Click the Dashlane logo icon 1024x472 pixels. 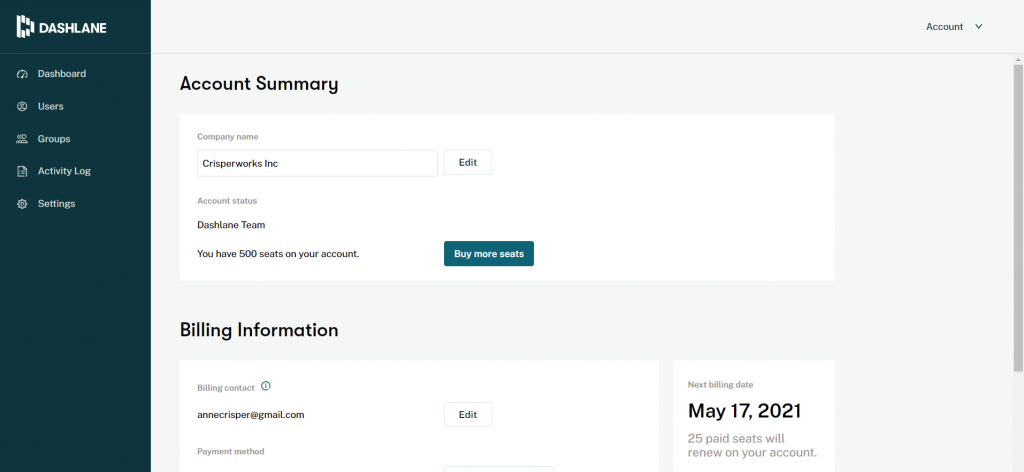pyautogui.click(x=25, y=27)
